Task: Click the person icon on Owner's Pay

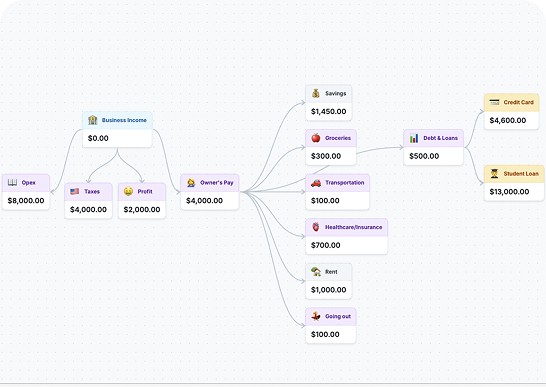Action: (x=191, y=183)
